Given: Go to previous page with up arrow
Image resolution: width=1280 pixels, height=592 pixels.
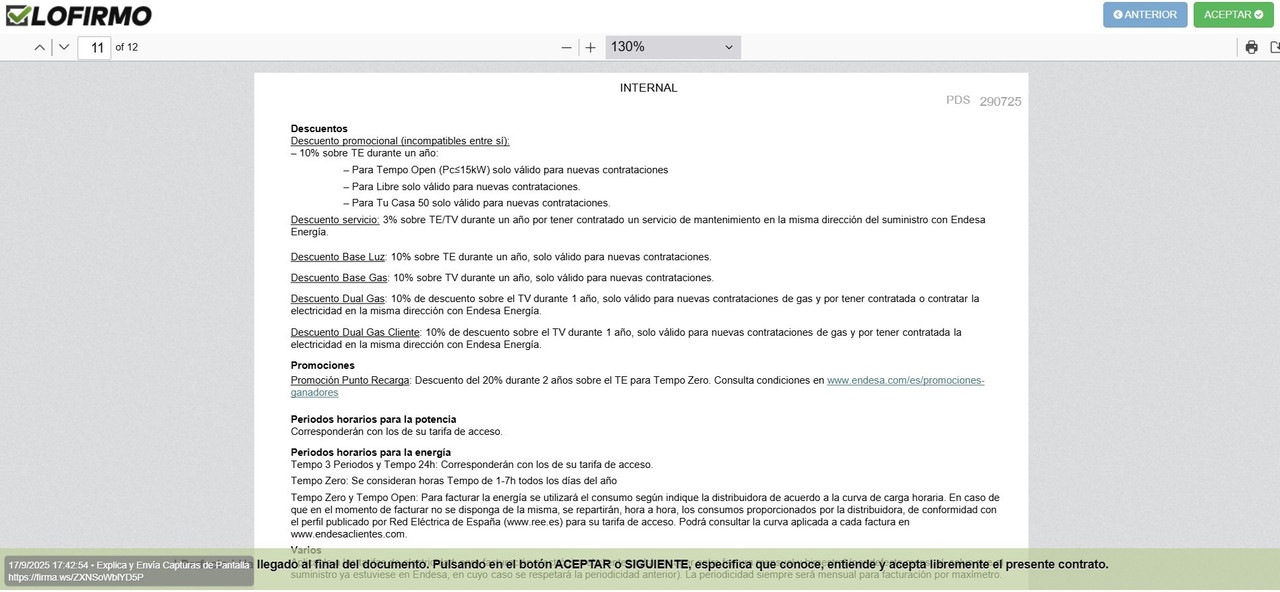Looking at the screenshot, I should pos(40,47).
